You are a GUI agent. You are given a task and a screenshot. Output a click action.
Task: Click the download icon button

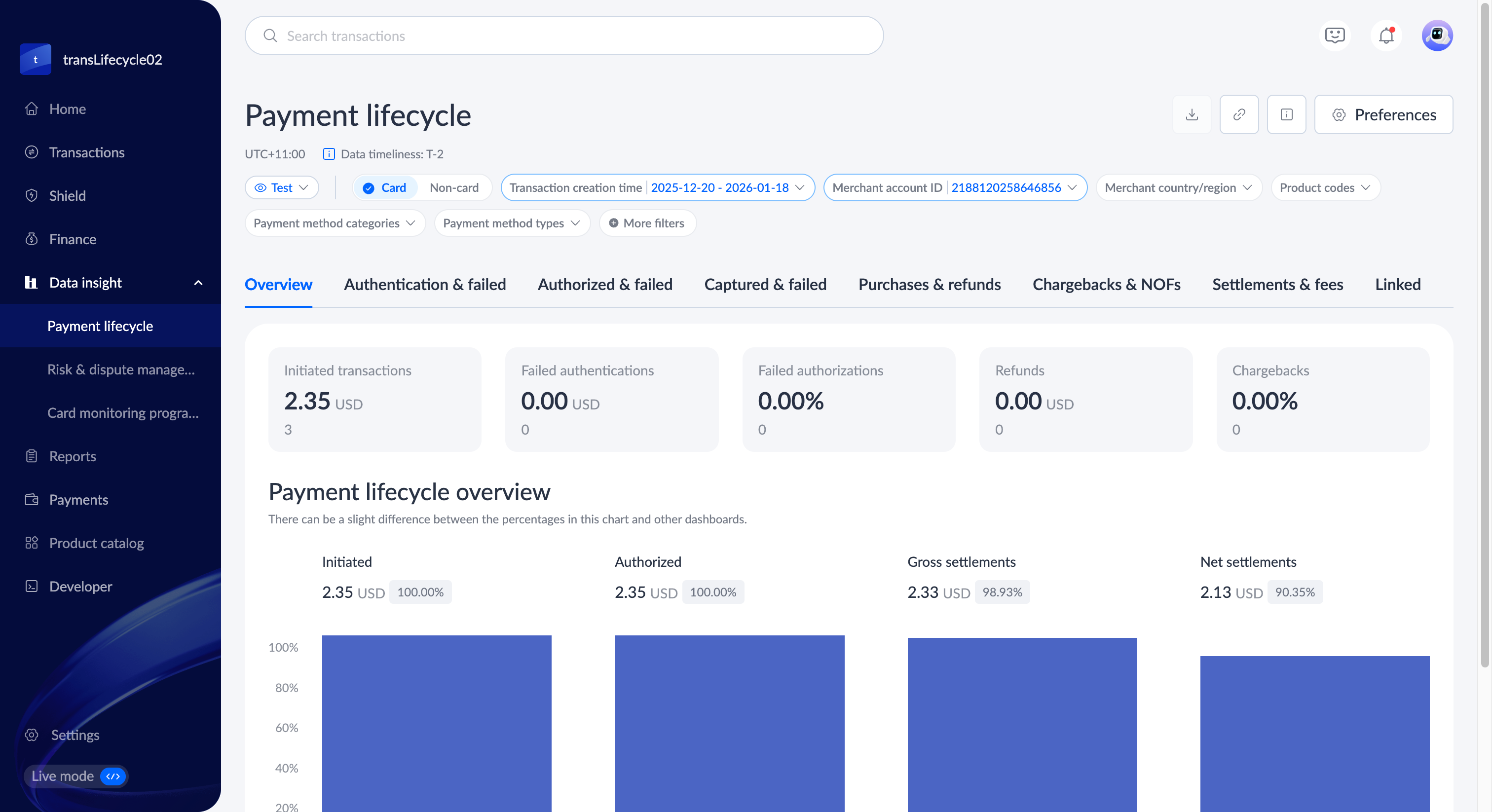1192,114
